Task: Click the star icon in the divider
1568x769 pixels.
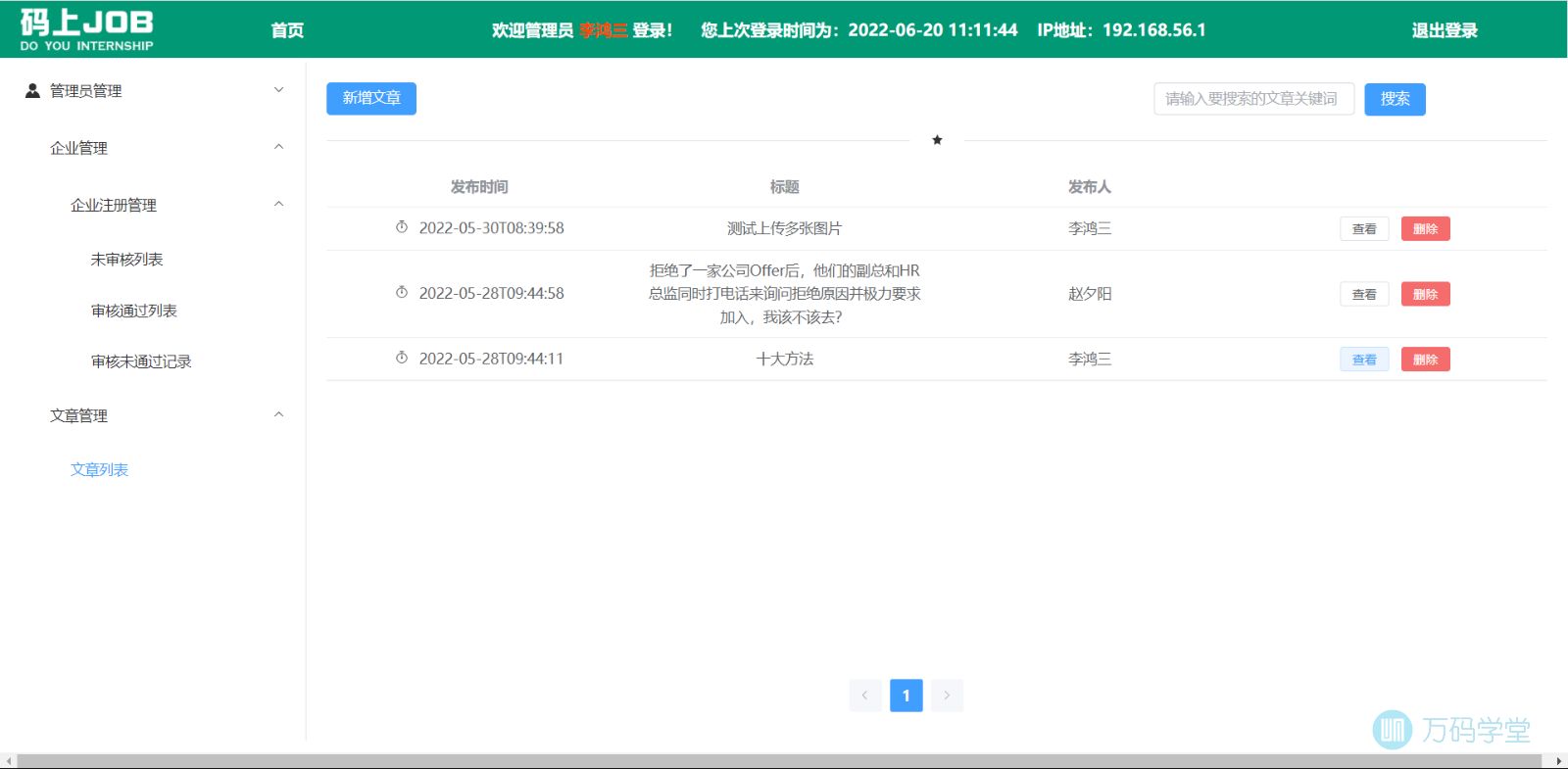Action: [937, 140]
